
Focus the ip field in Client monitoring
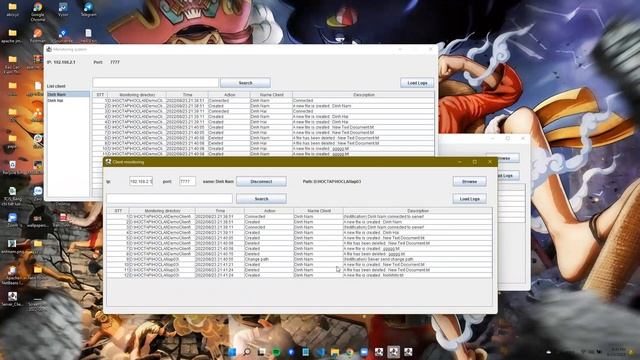141,181
